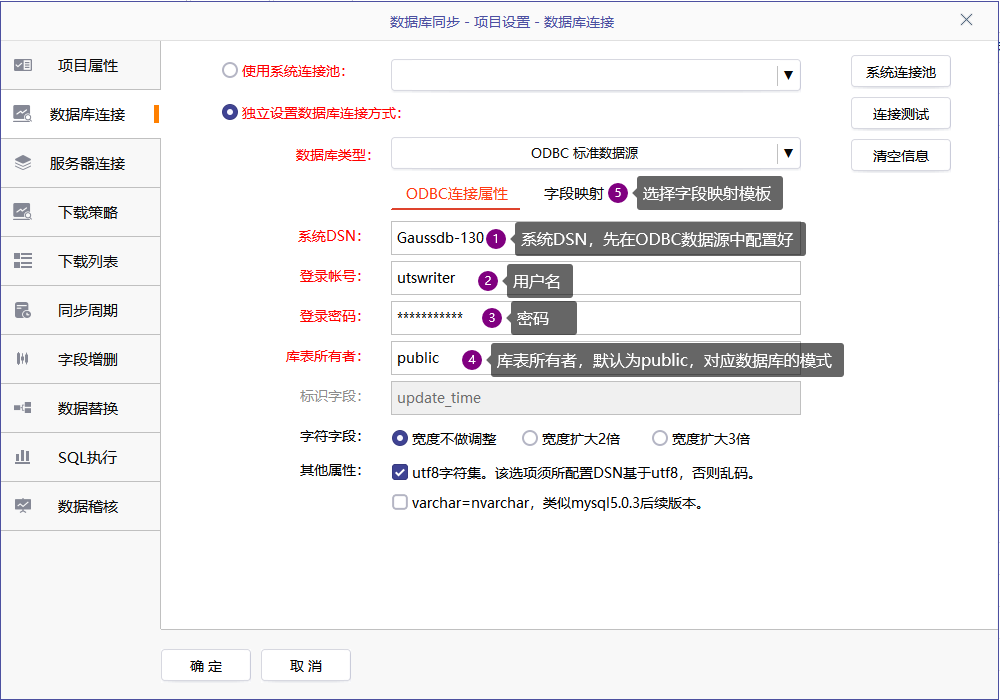Click the 数据库连接 sidebar icon
Screen dimensions: 1000x700
point(23,114)
